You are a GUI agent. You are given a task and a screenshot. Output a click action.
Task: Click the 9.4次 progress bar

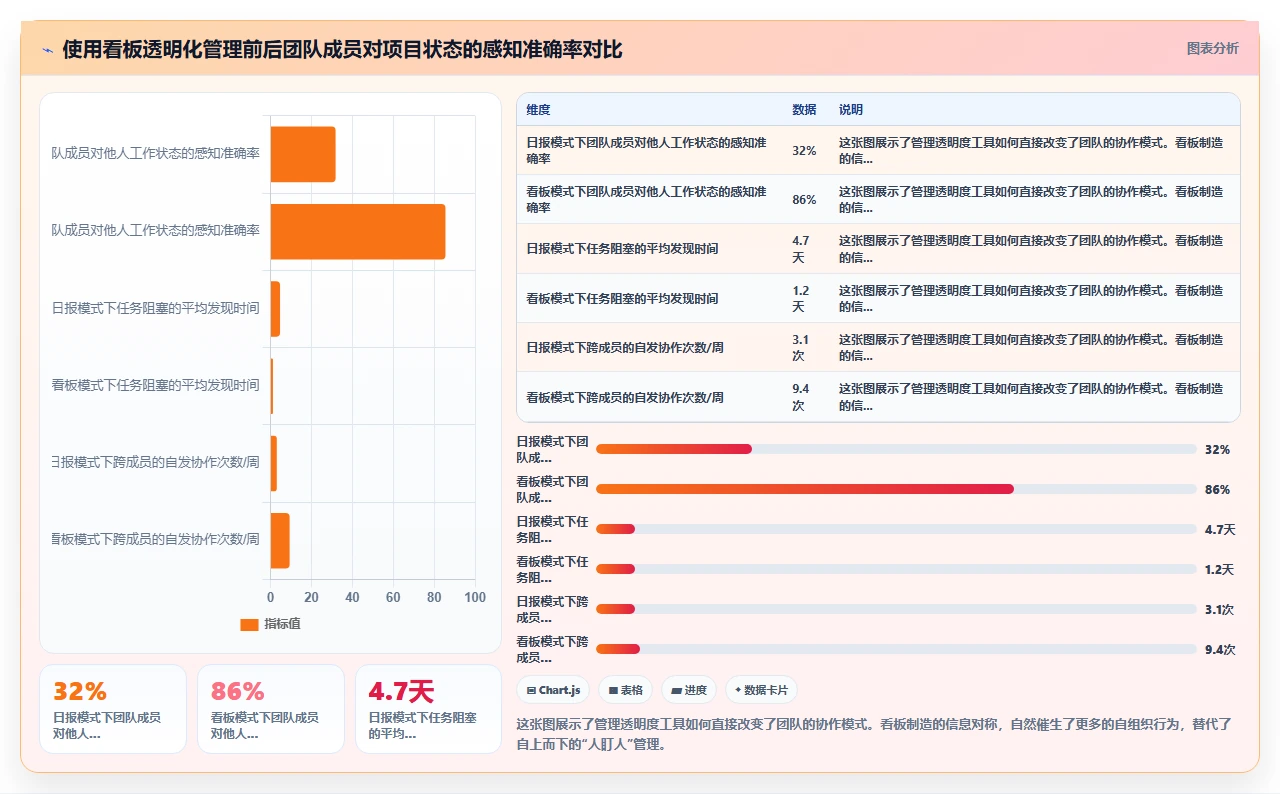896,649
